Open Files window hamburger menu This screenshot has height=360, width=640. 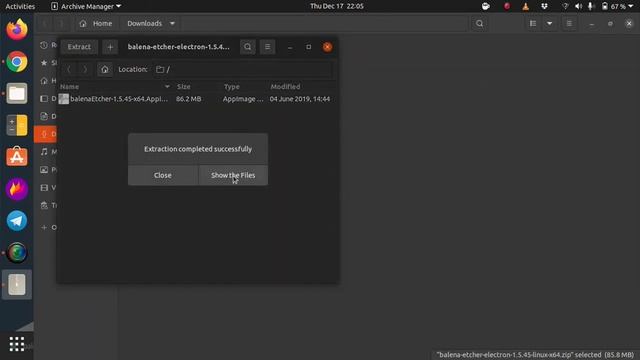[x=569, y=24]
